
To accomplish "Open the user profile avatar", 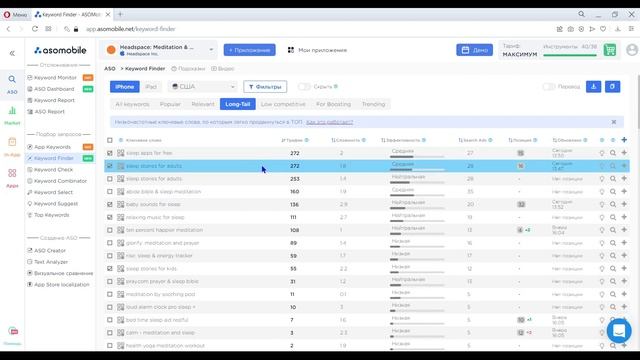I will point(632,50).
